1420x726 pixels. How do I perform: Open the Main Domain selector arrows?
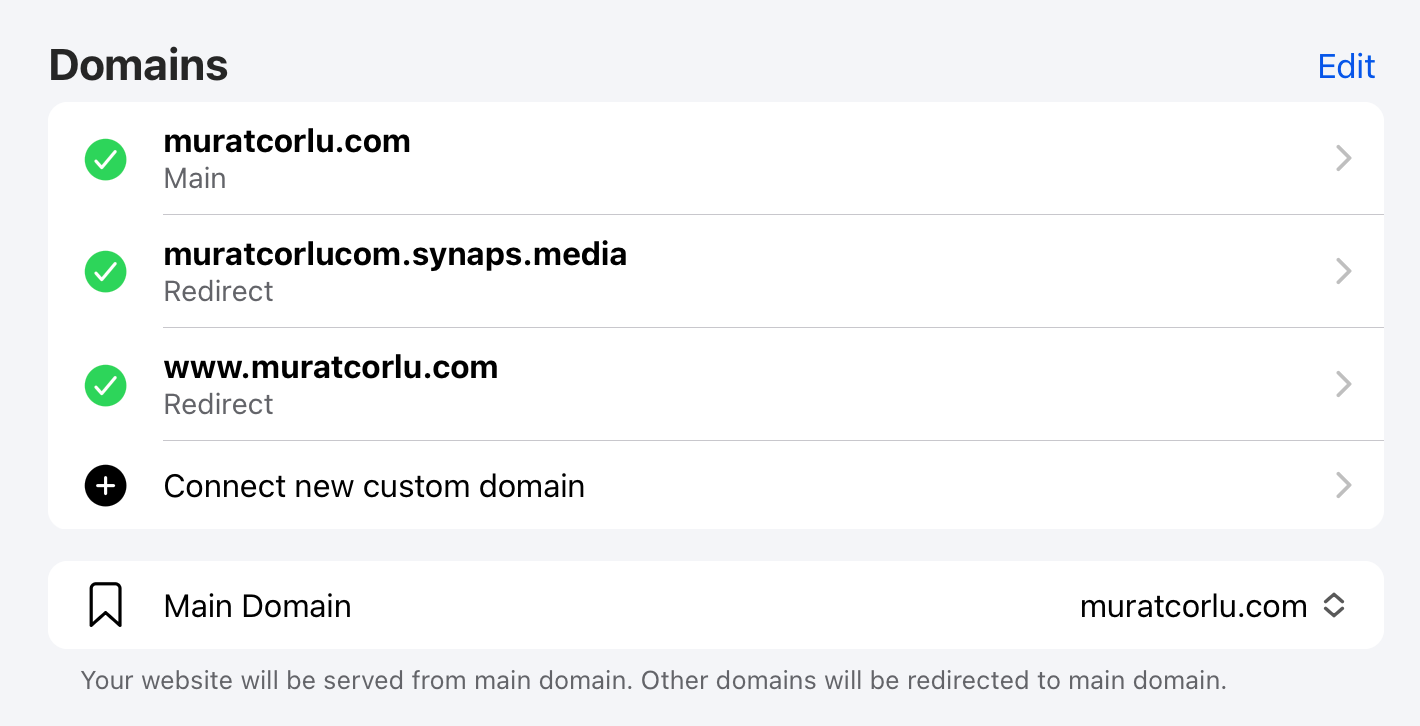(1334, 605)
